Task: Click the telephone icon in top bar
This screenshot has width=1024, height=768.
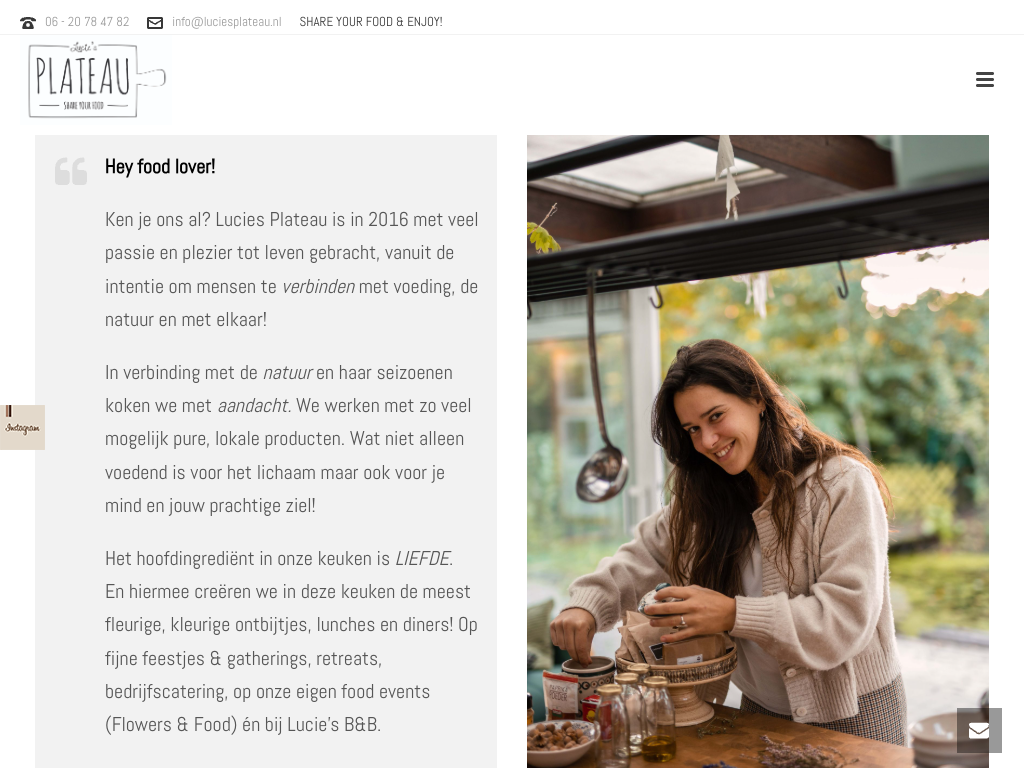Action: coord(27,23)
